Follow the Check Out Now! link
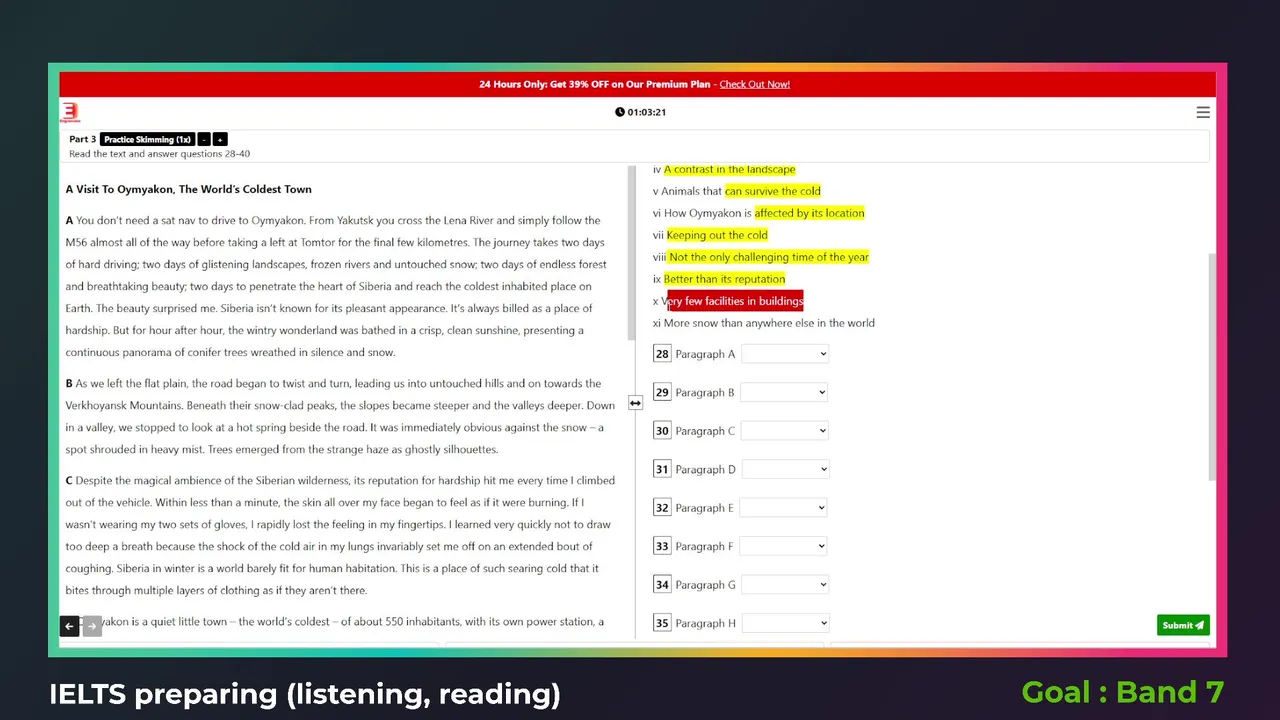 tap(755, 84)
